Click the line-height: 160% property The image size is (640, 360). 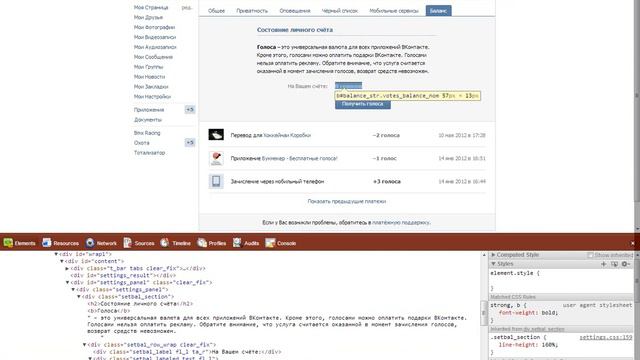click(x=528, y=344)
